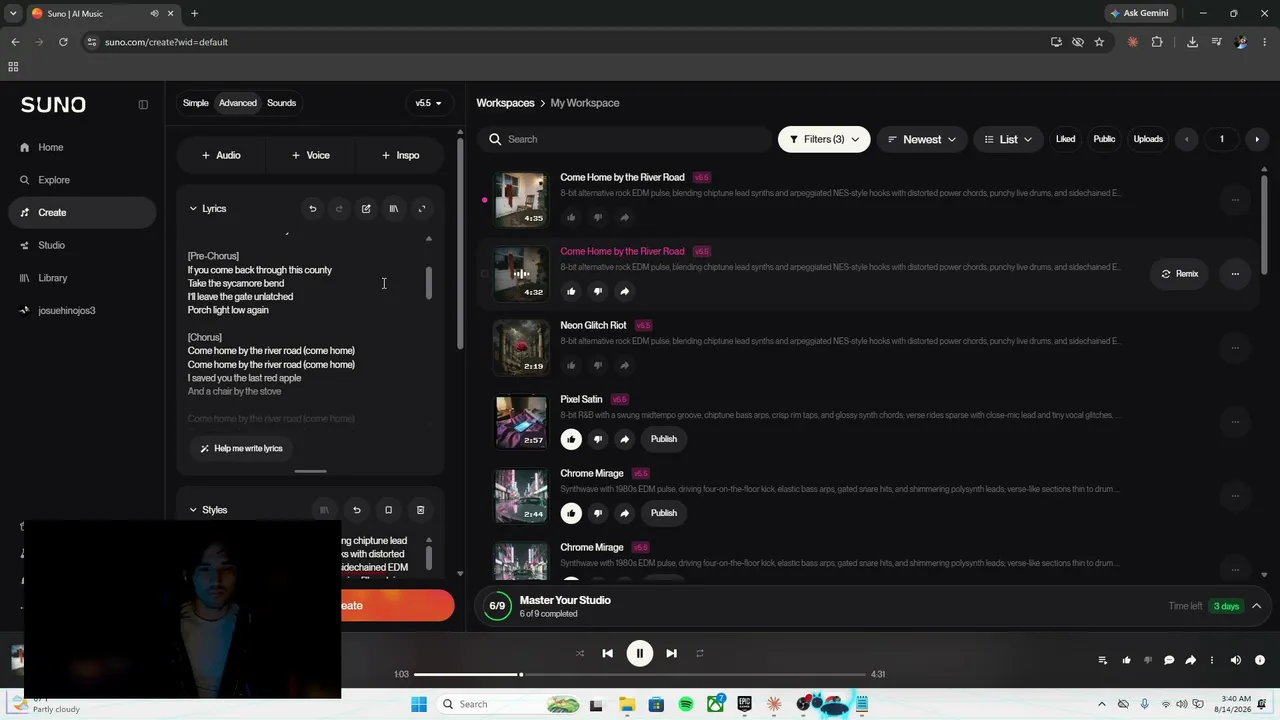Toggle the Public songs filter
This screenshot has height=720, width=1280.
[1104, 139]
